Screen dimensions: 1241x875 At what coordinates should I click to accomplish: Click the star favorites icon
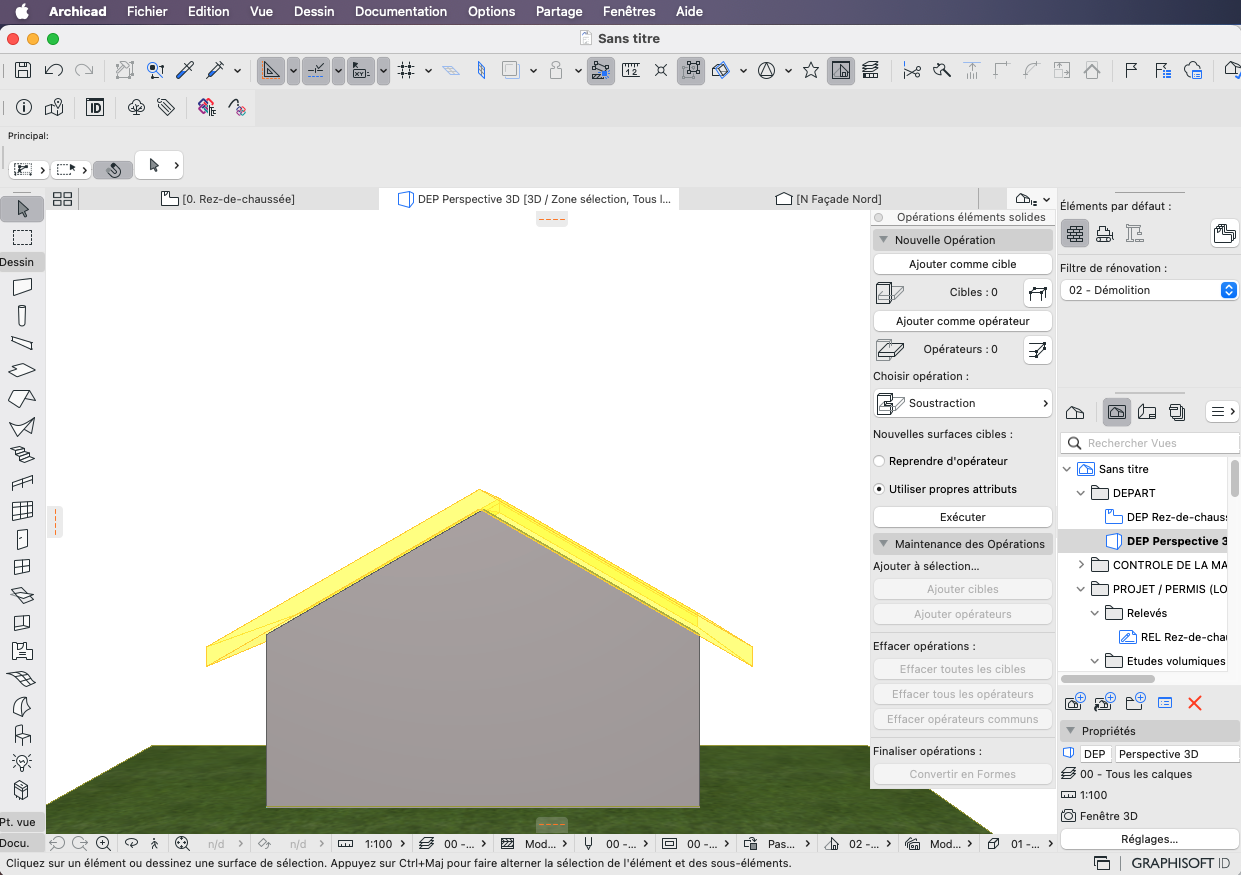point(811,70)
